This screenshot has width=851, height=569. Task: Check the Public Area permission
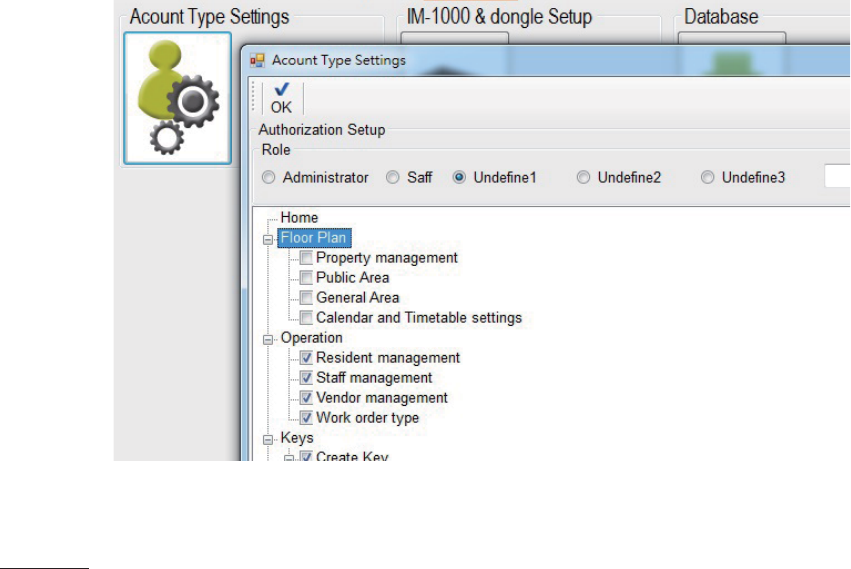(306, 277)
